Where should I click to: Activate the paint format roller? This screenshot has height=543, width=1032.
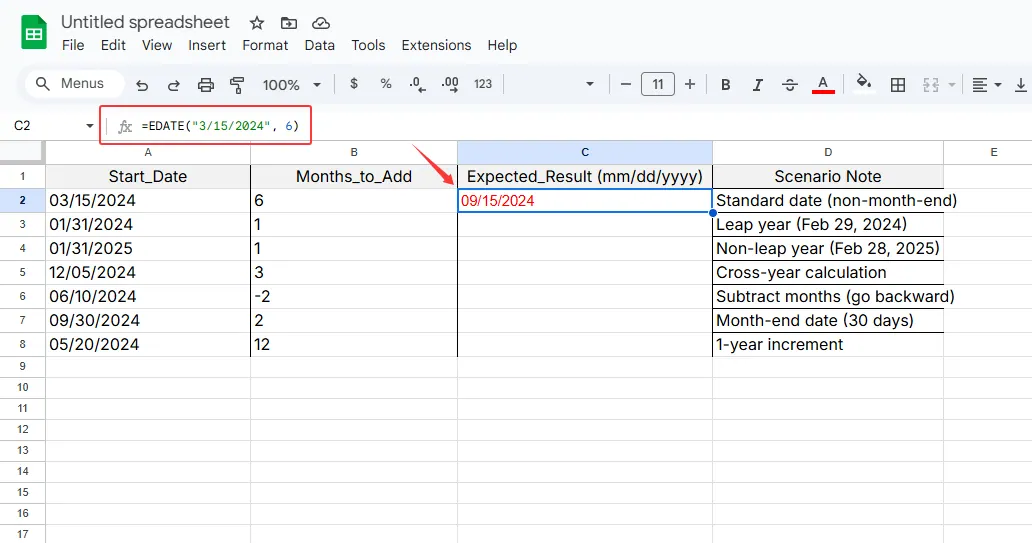click(x=237, y=85)
